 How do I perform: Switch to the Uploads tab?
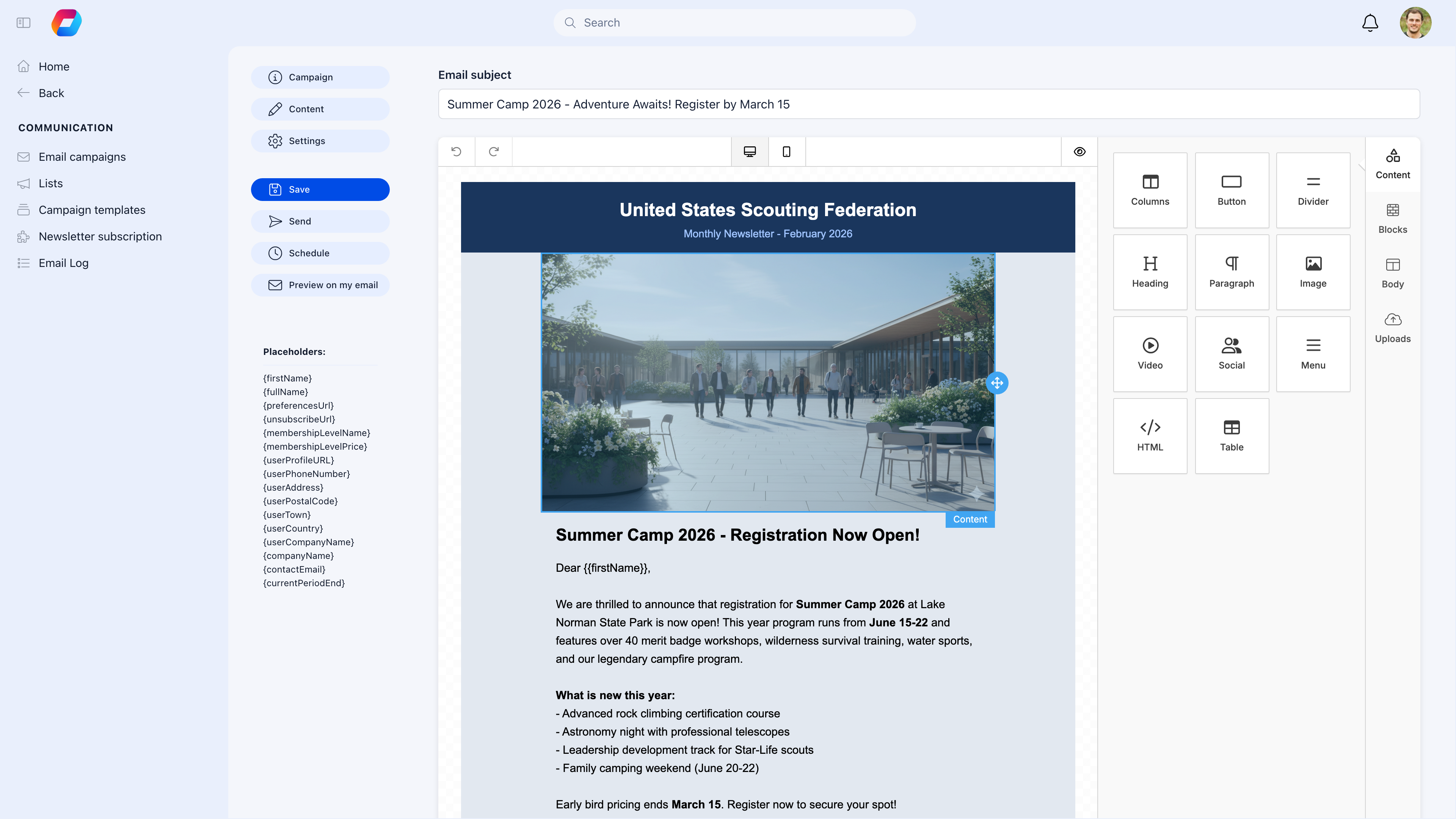1392,327
